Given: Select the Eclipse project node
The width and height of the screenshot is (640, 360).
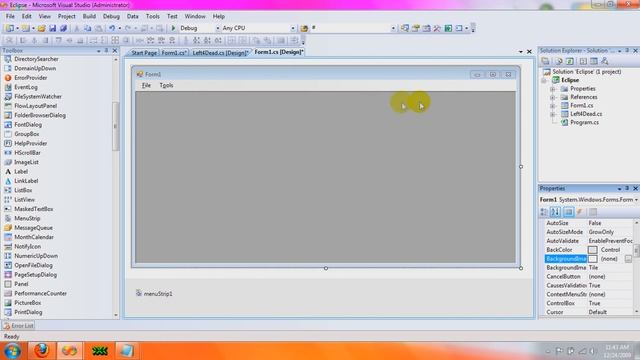Looking at the screenshot, I should (x=570, y=80).
